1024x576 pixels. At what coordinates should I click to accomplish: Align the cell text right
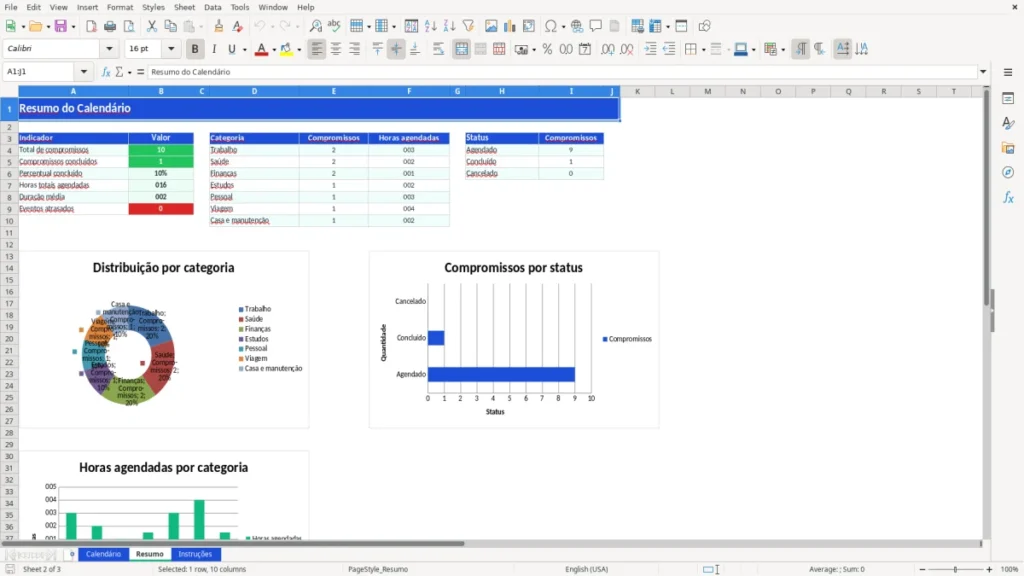coord(355,49)
